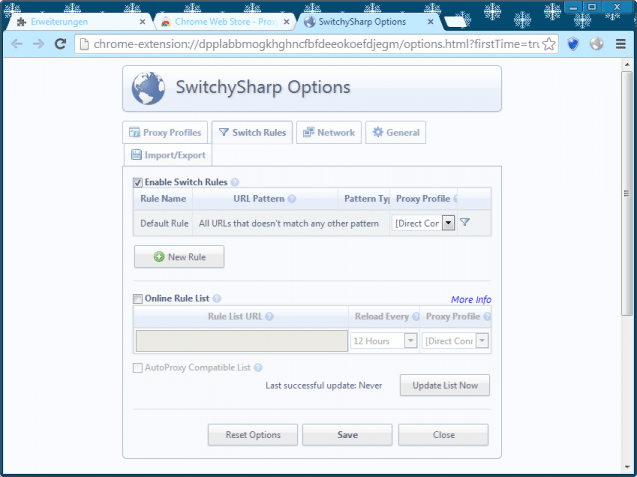This screenshot has width=637, height=477.
Task: Go forward using browser forward arrow
Action: [x=39, y=44]
